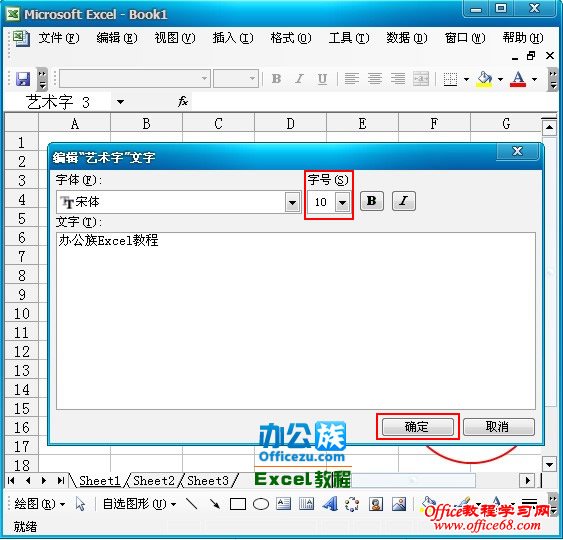Apply the red font color
Viewport: 563px width, 540px height.
(518, 79)
